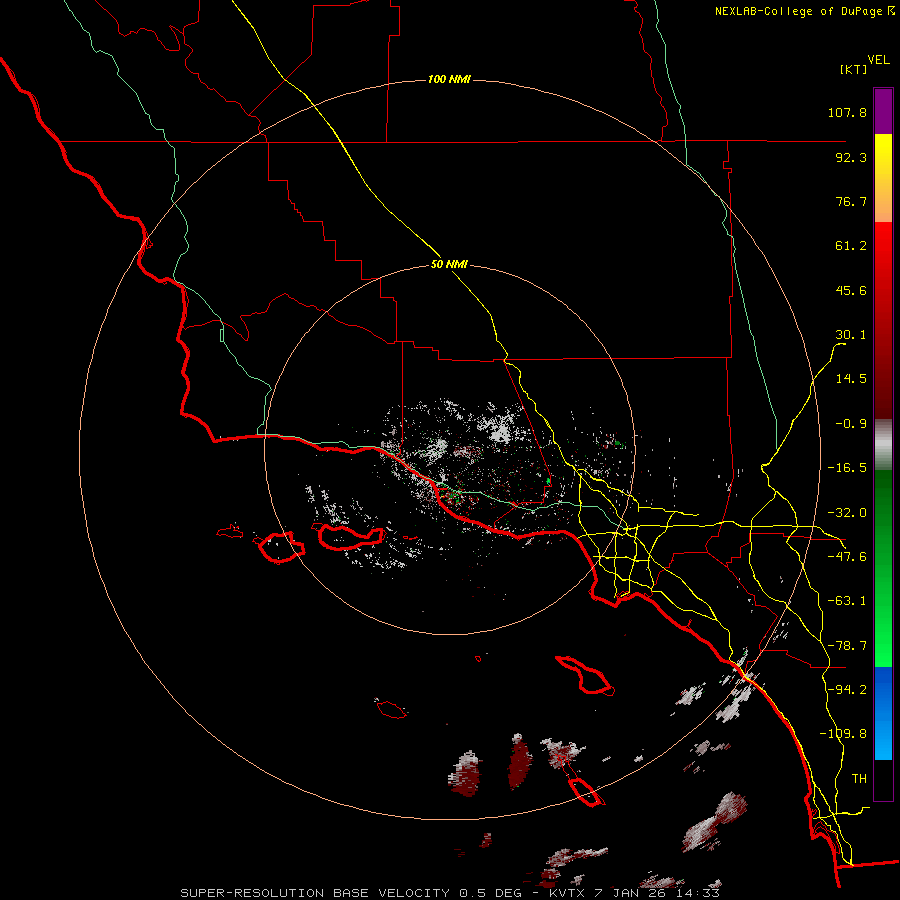This screenshot has width=900, height=900.
Task: Click the 61.2 velocity scale value
Action: (851, 246)
